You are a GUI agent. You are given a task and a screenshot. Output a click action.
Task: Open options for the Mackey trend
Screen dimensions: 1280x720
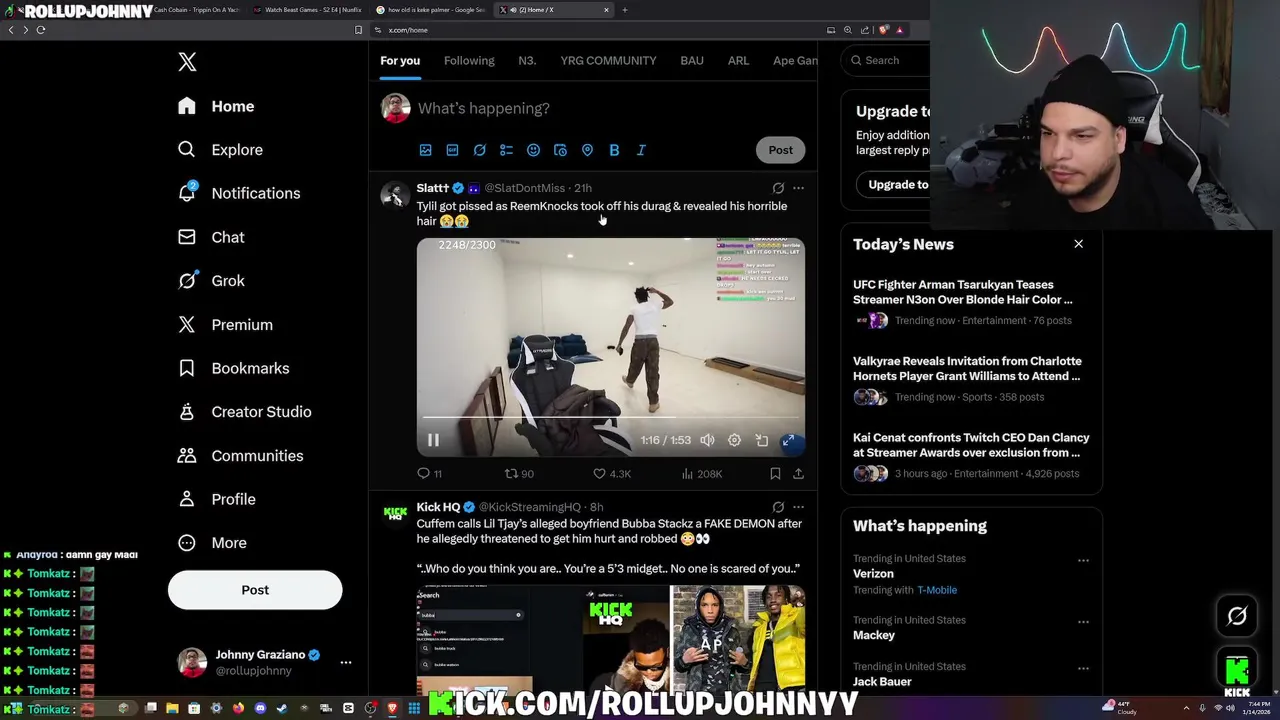coord(1083,622)
